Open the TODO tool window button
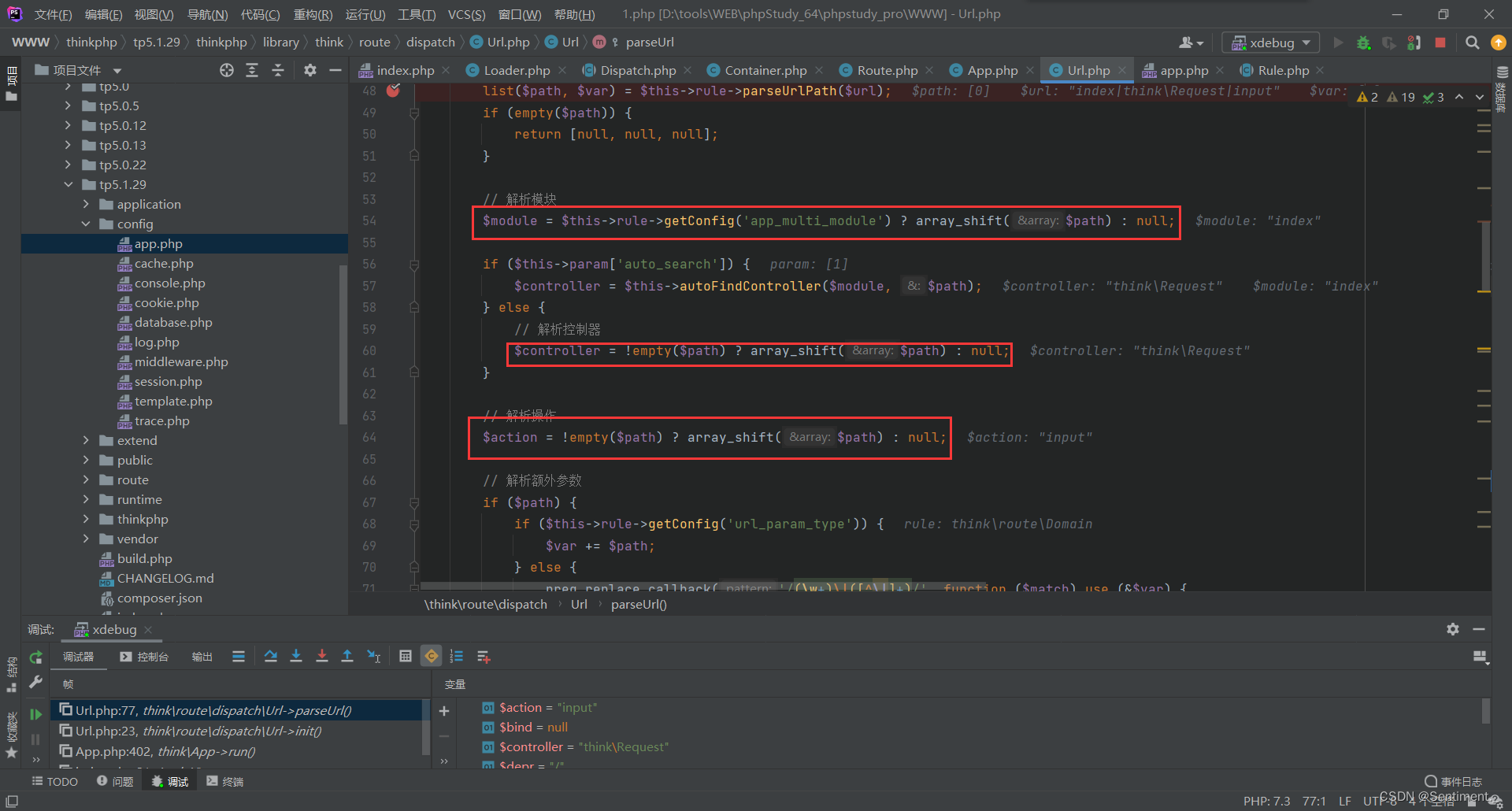 (55, 781)
